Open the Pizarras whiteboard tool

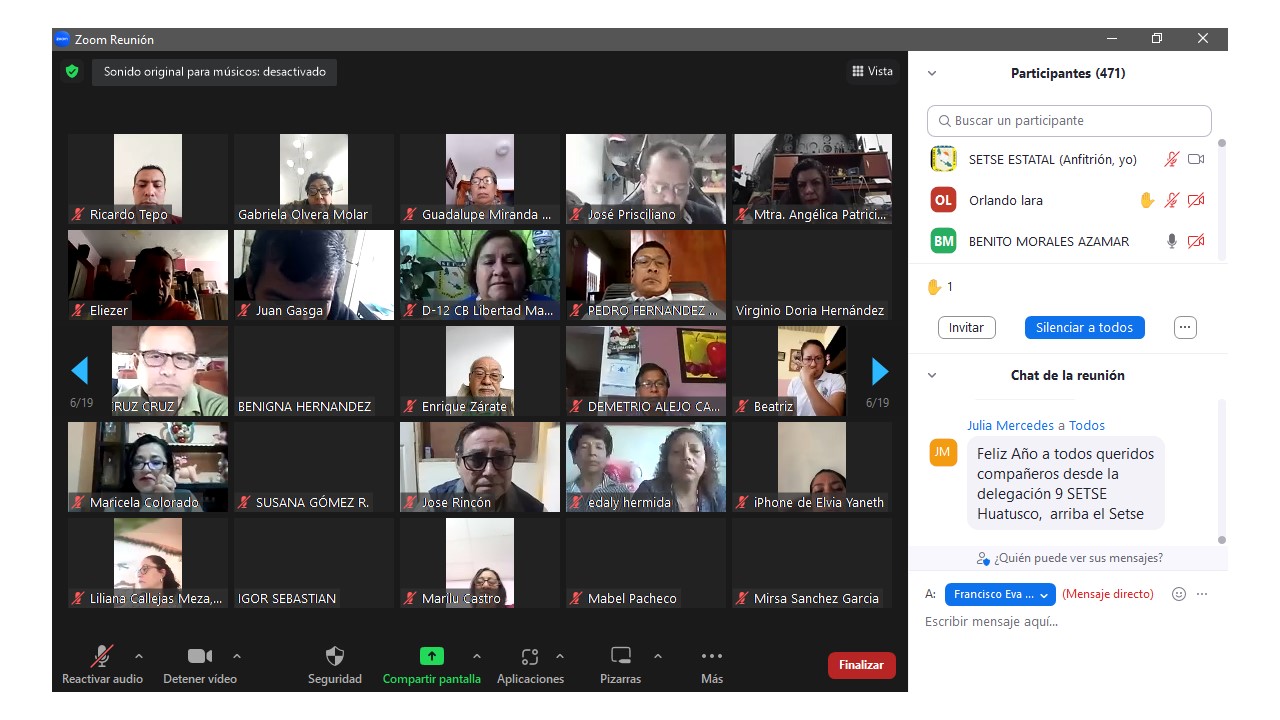[621, 657]
